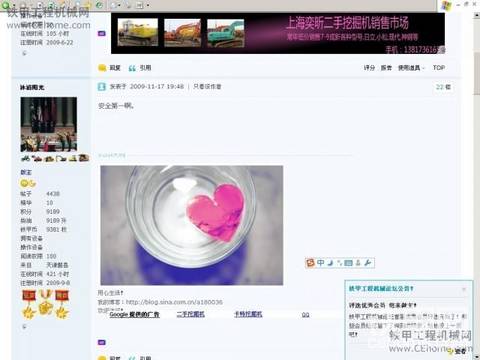480x360 pixels.
Task: Click the left red medal badge
Action: pyautogui.click(x=29, y=304)
